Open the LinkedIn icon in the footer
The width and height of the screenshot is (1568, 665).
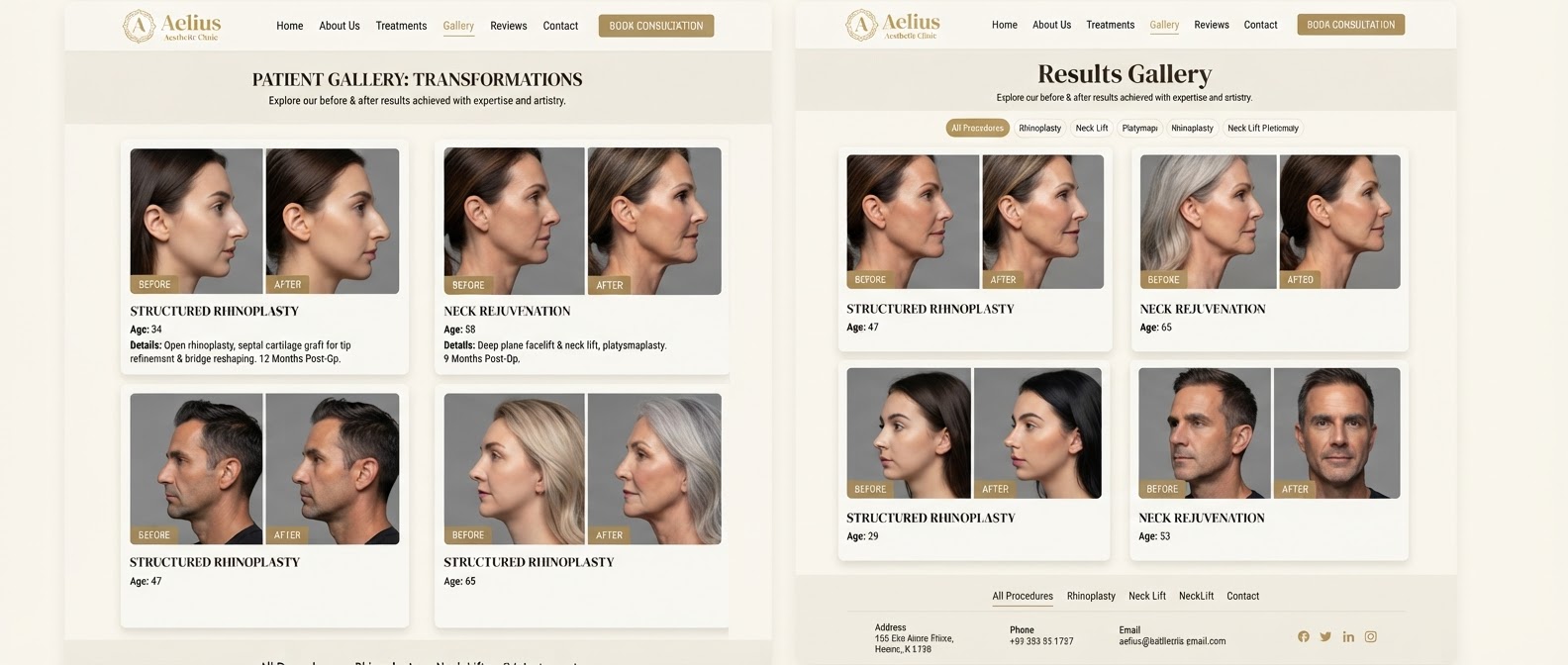click(1348, 637)
